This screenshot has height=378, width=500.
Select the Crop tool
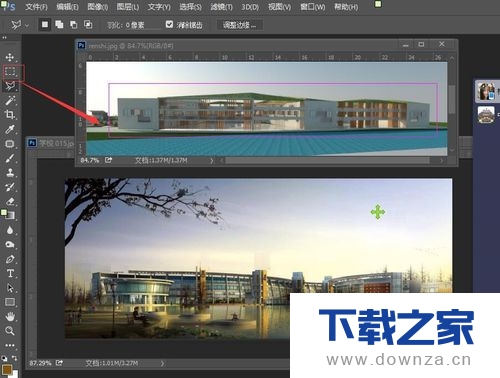click(x=10, y=115)
